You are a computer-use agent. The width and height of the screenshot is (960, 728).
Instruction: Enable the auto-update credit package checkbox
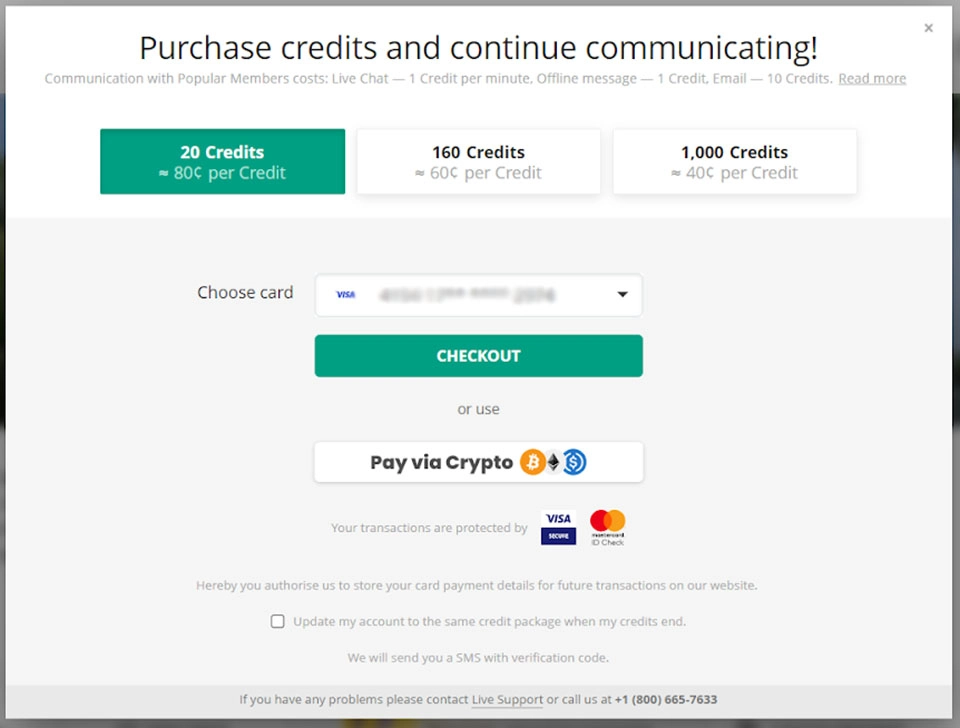277,621
